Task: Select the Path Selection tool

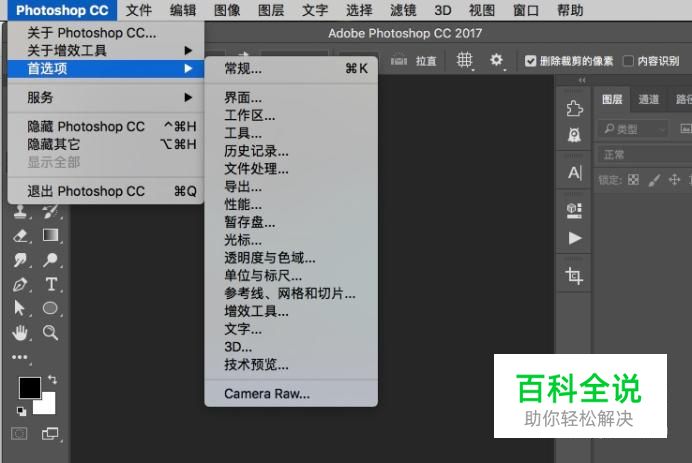Action: [x=19, y=308]
